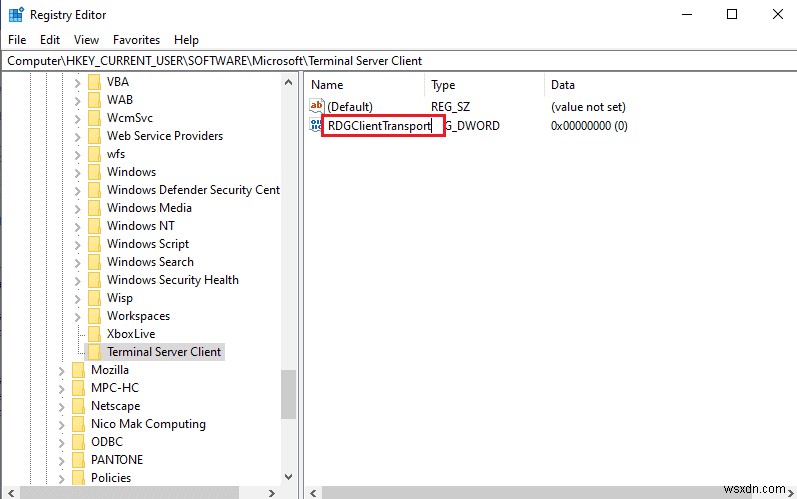Image resolution: width=797 pixels, height=499 pixels.
Task: Expand the Windows Search key
Action: pos(77,262)
